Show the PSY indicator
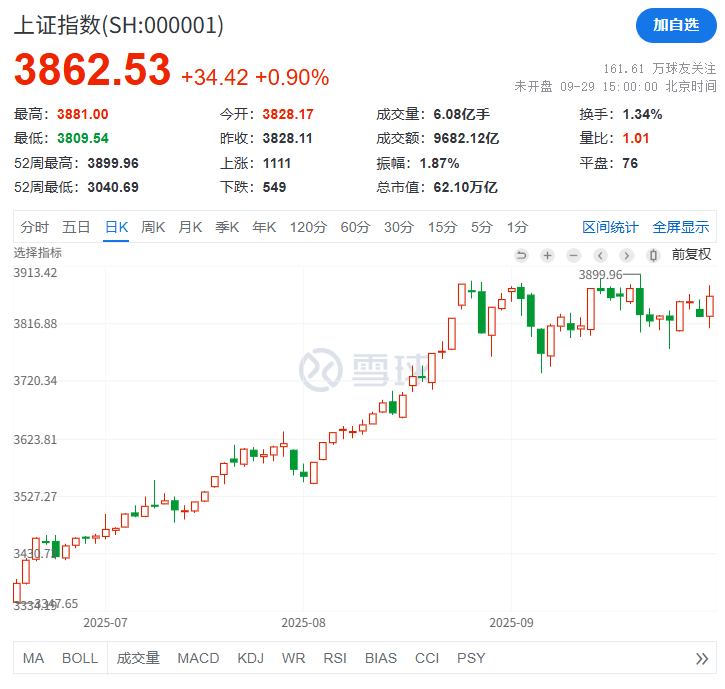The width and height of the screenshot is (725, 689). (x=471, y=658)
